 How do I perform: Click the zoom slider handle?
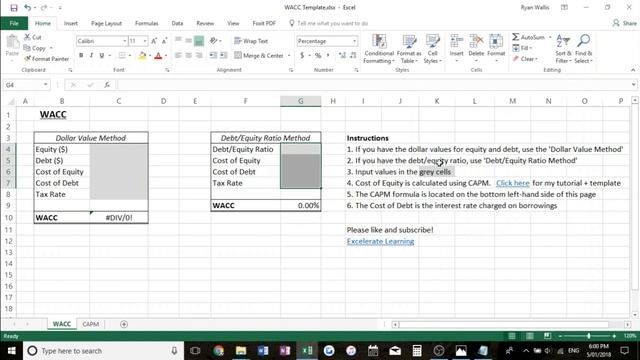tap(589, 336)
